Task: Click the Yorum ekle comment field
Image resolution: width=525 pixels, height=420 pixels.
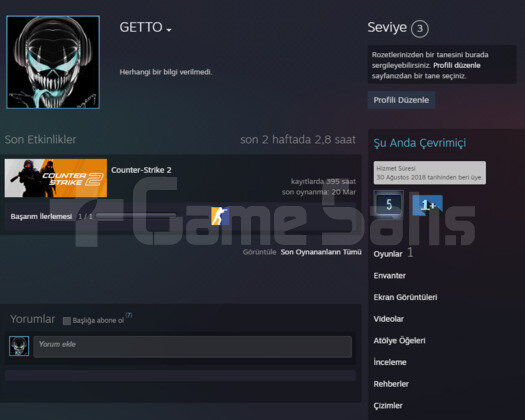Action: pyautogui.click(x=193, y=347)
